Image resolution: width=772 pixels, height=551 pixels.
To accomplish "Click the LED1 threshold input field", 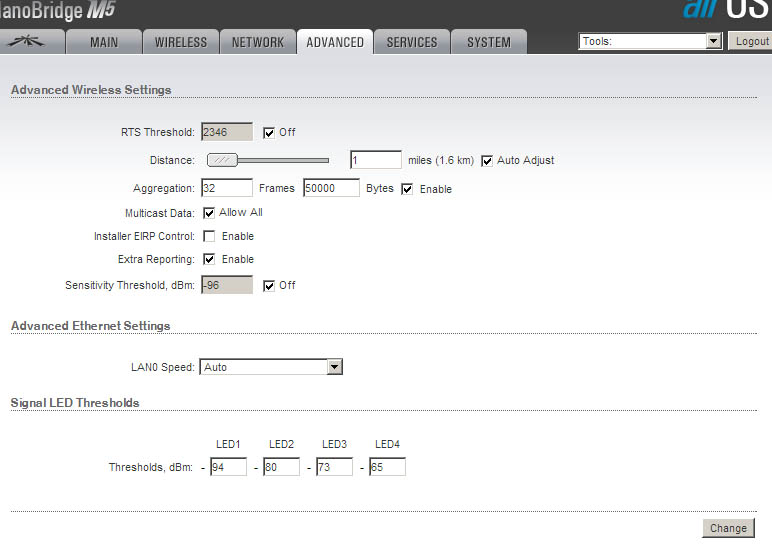I will [x=228, y=467].
